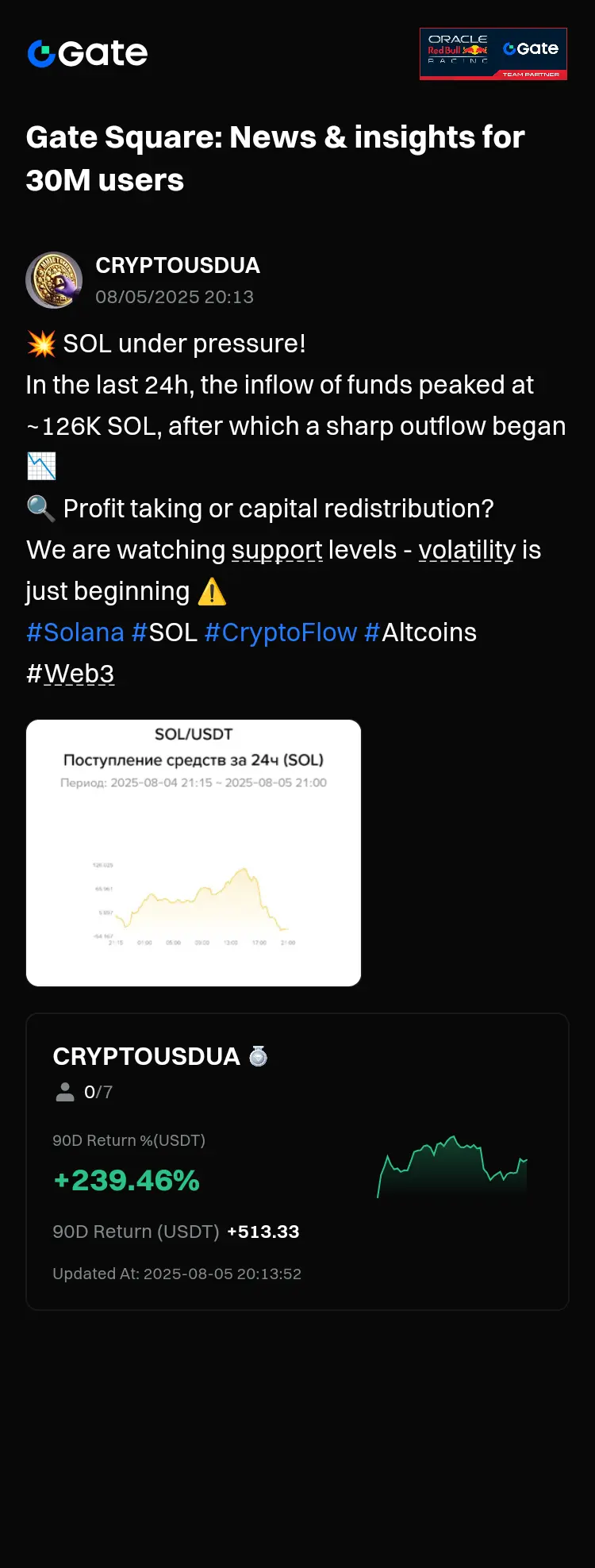Click the Gate logo at top left

coord(87,53)
